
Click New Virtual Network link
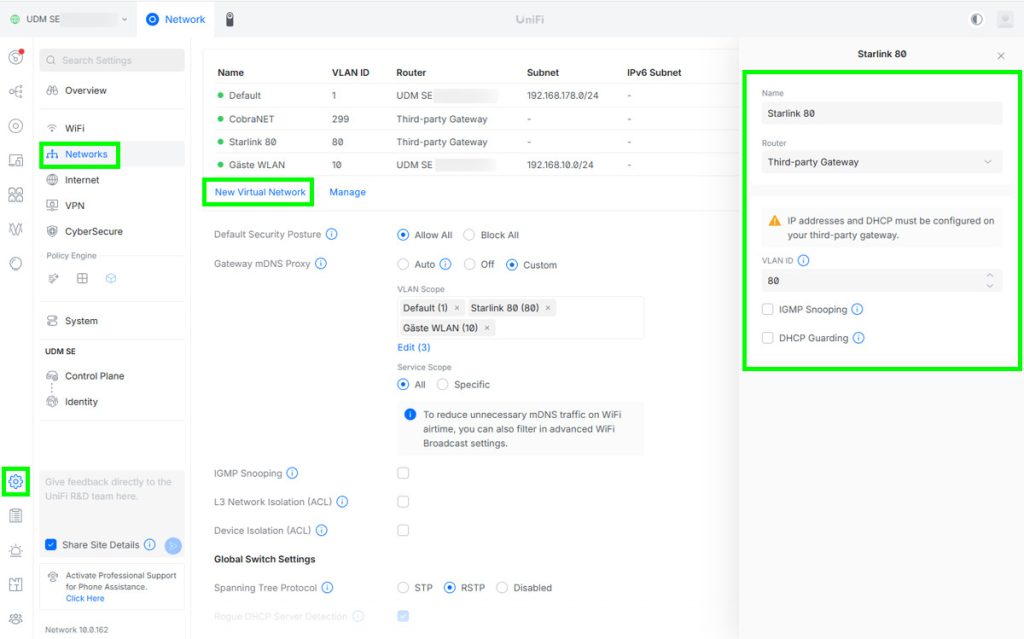pyautogui.click(x=259, y=192)
